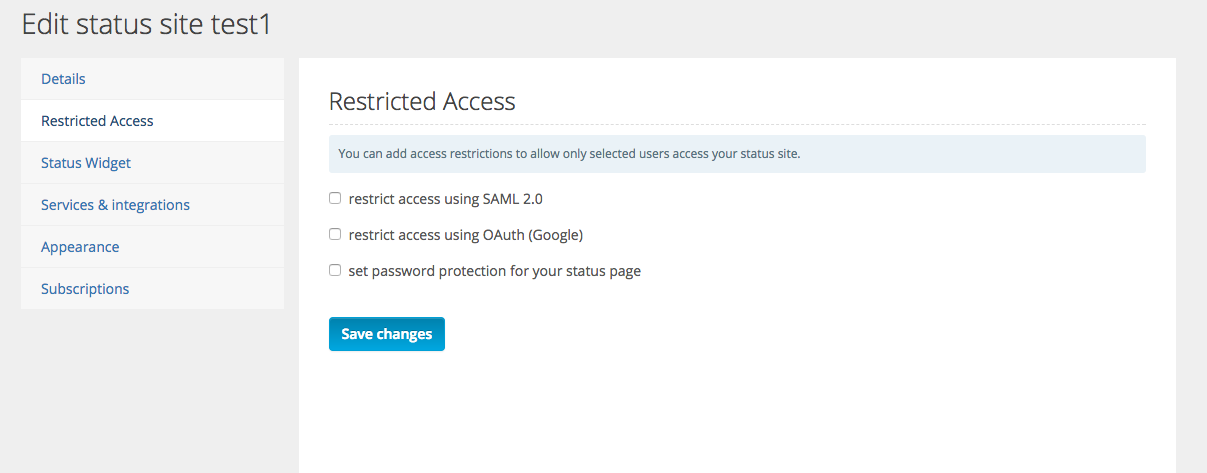Screen dimensions: 1207x473
Task: Go to the Status Widget section
Action: point(152,163)
